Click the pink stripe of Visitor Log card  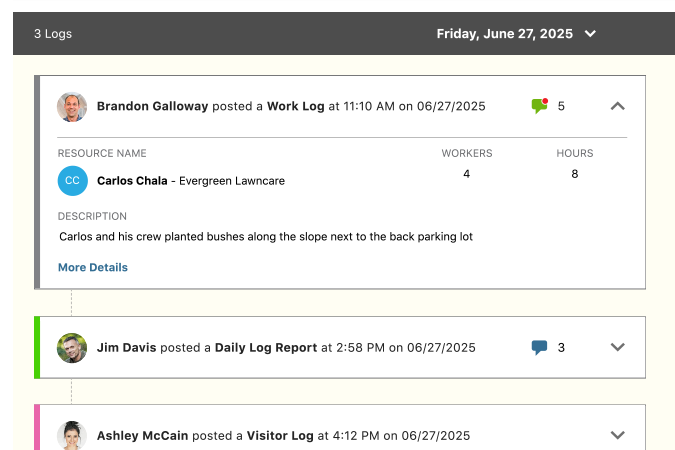click(x=37, y=428)
